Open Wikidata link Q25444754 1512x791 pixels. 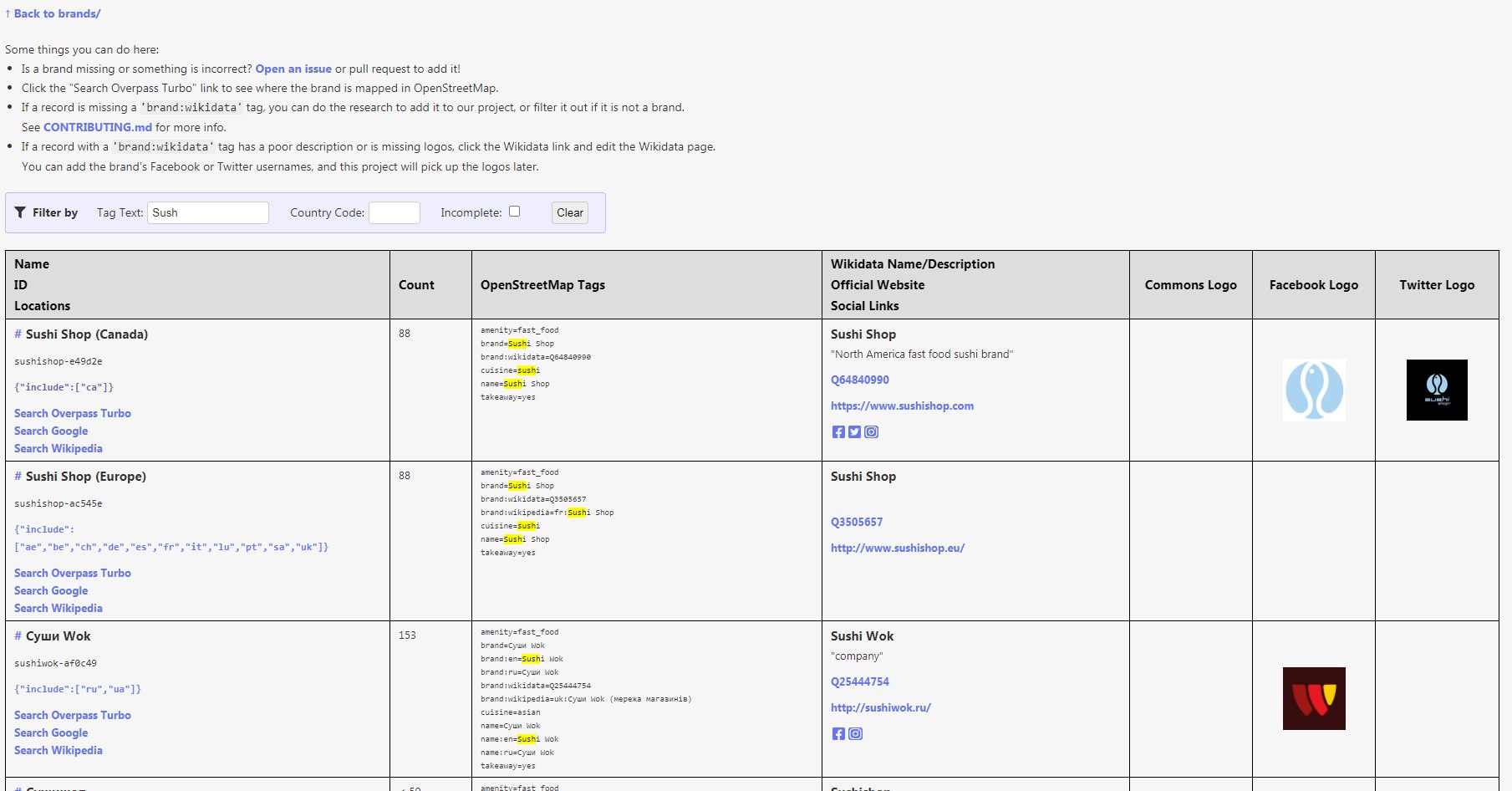(860, 681)
